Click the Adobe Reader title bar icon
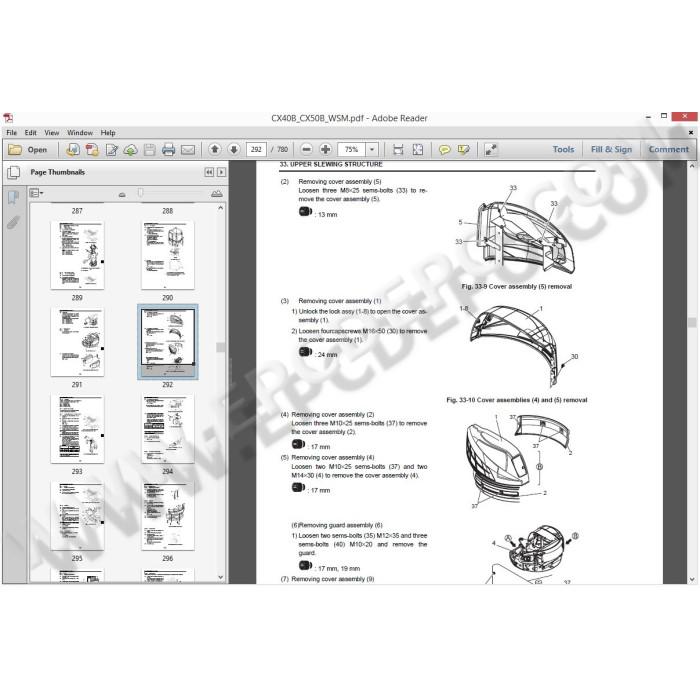This screenshot has height=700, width=700. [8, 118]
